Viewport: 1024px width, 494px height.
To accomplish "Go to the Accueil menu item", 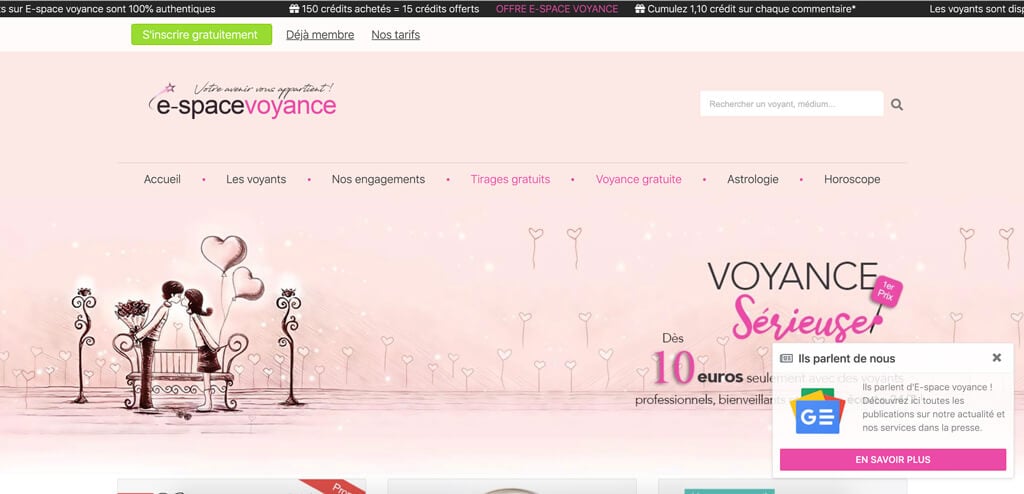I will pyautogui.click(x=163, y=179).
